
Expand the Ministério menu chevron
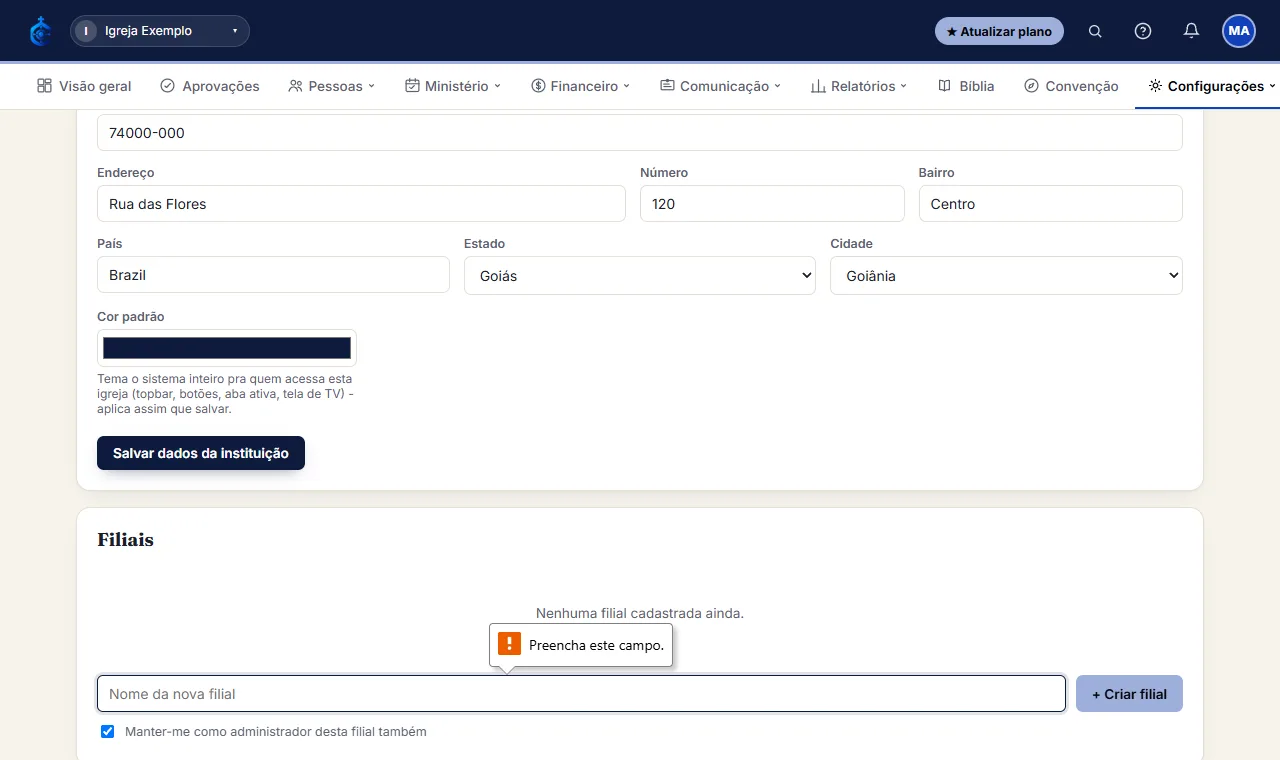click(497, 86)
